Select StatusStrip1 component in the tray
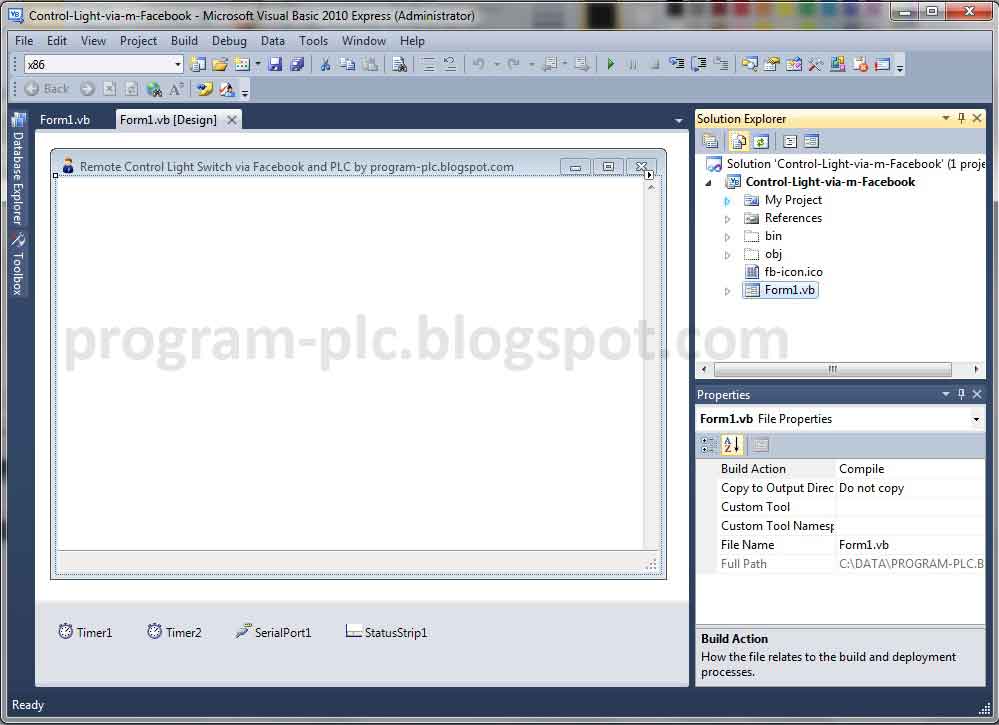 point(386,632)
